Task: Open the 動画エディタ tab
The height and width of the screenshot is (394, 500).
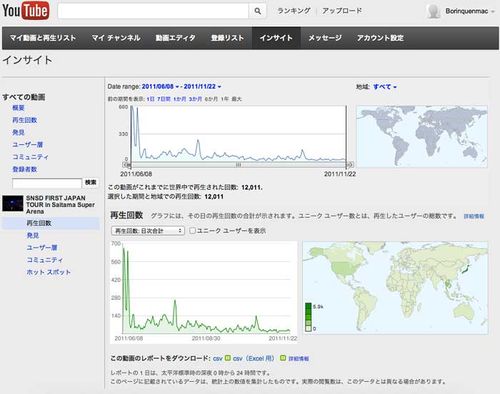Action: pyautogui.click(x=175, y=38)
